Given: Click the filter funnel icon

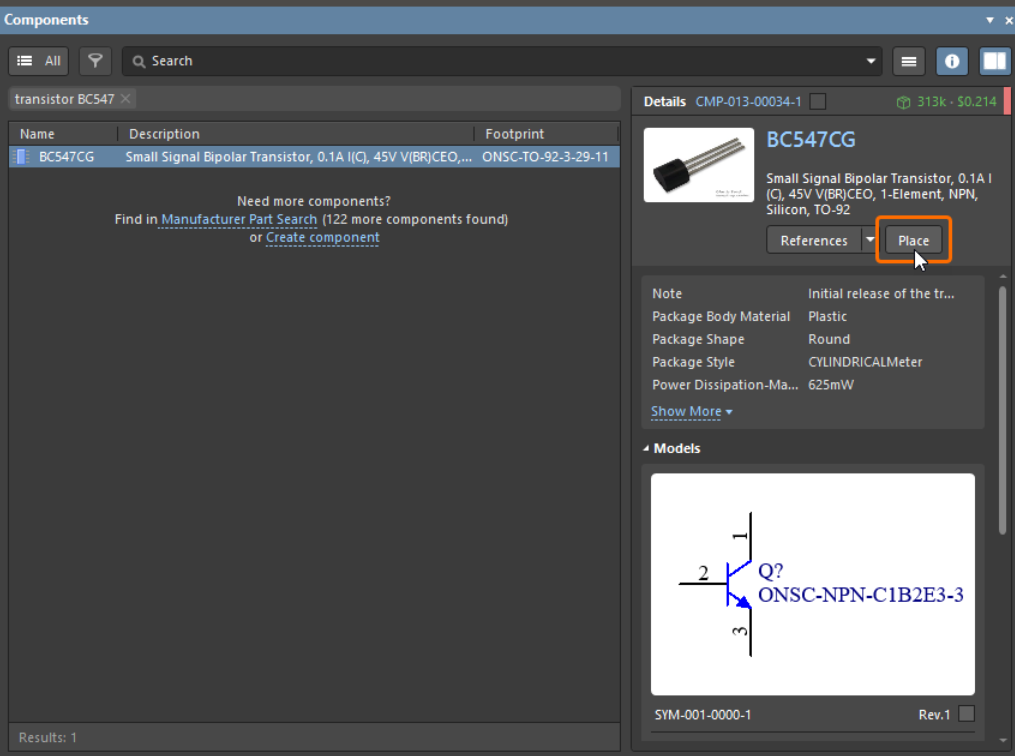Looking at the screenshot, I should point(95,61).
